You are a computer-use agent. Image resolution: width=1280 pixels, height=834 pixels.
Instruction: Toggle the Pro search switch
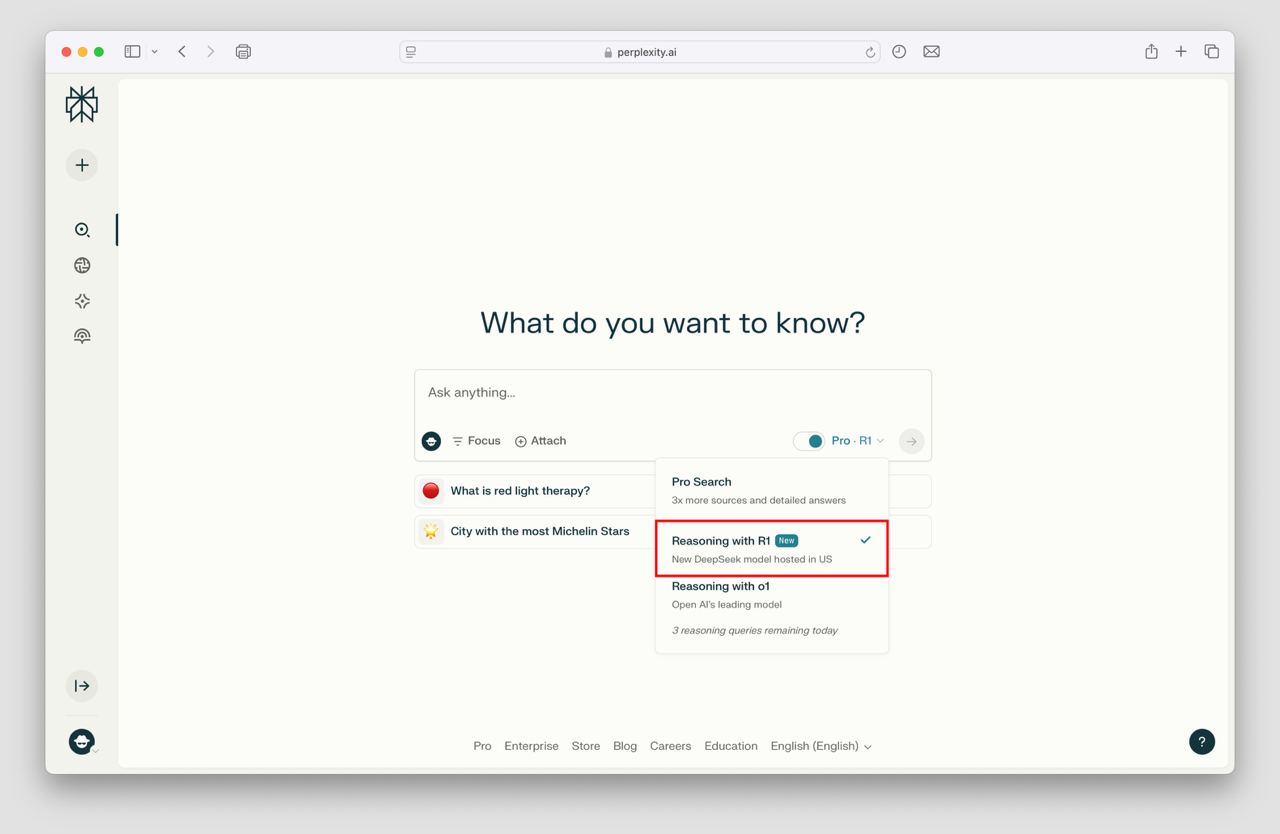[x=808, y=441]
